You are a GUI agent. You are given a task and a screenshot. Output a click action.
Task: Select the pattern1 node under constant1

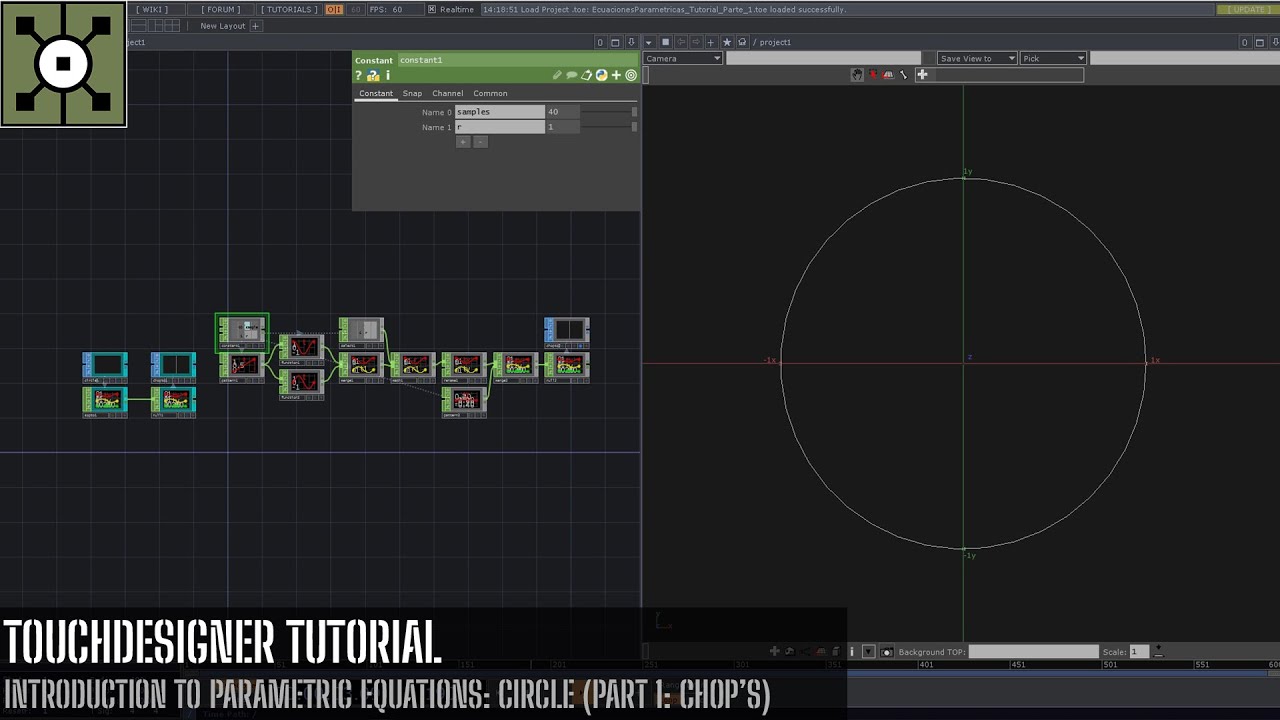(242, 367)
